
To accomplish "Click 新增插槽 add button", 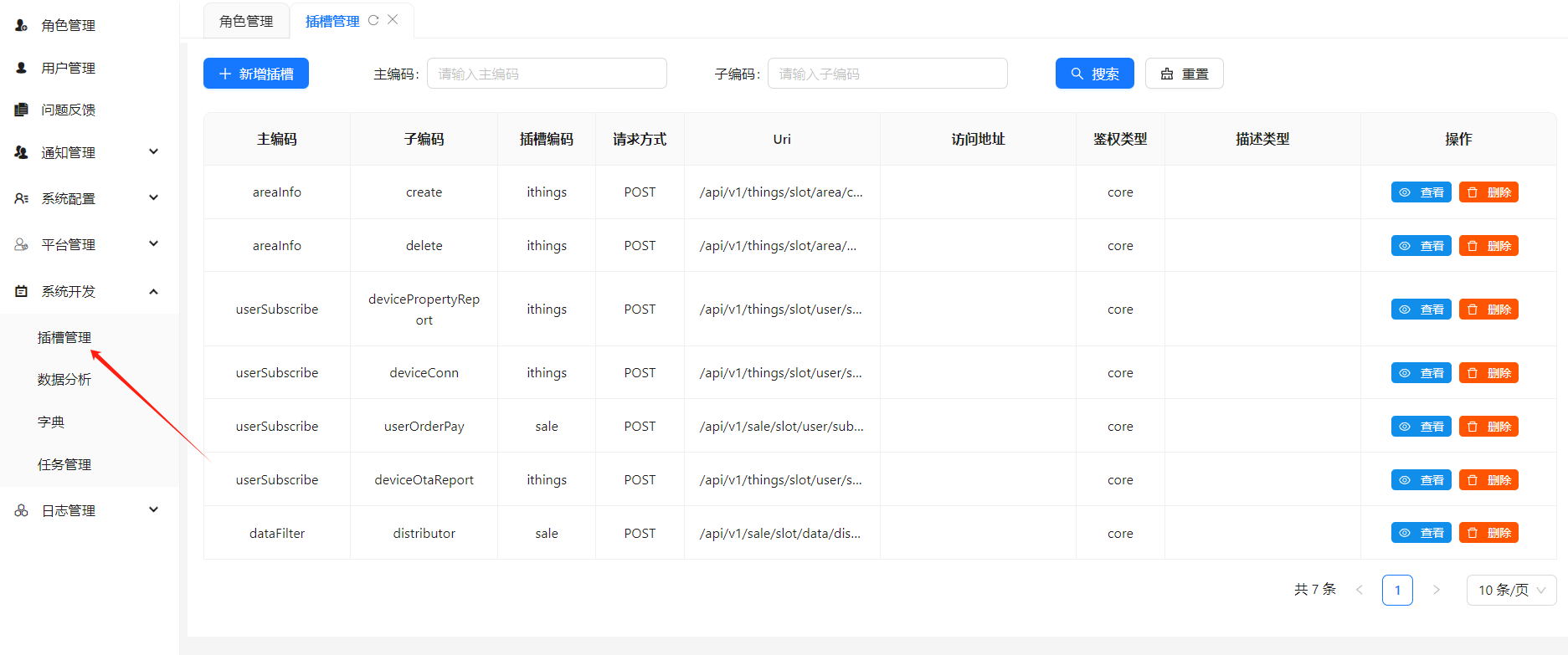I will click(x=256, y=74).
